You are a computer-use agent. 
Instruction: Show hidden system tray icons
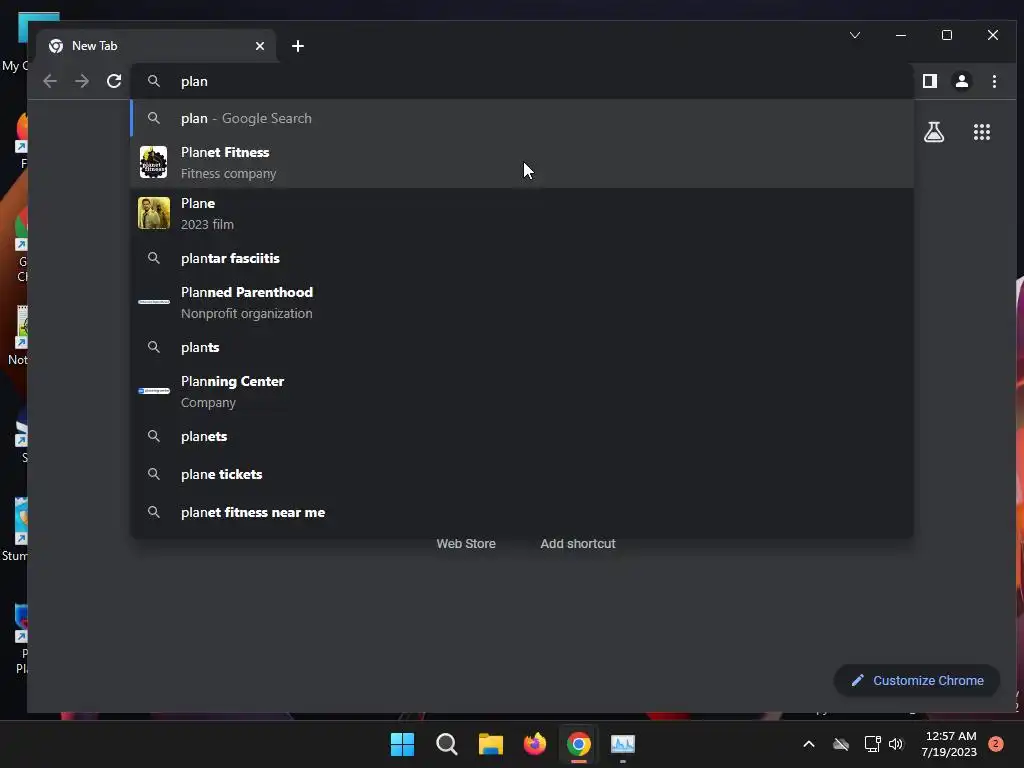click(x=808, y=744)
